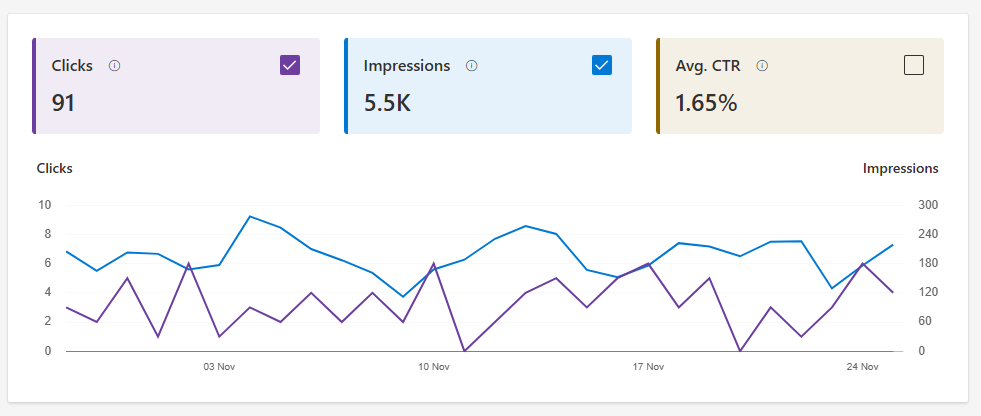Uncheck the Clicks metric checkbox
The height and width of the screenshot is (416, 981).
click(x=290, y=65)
